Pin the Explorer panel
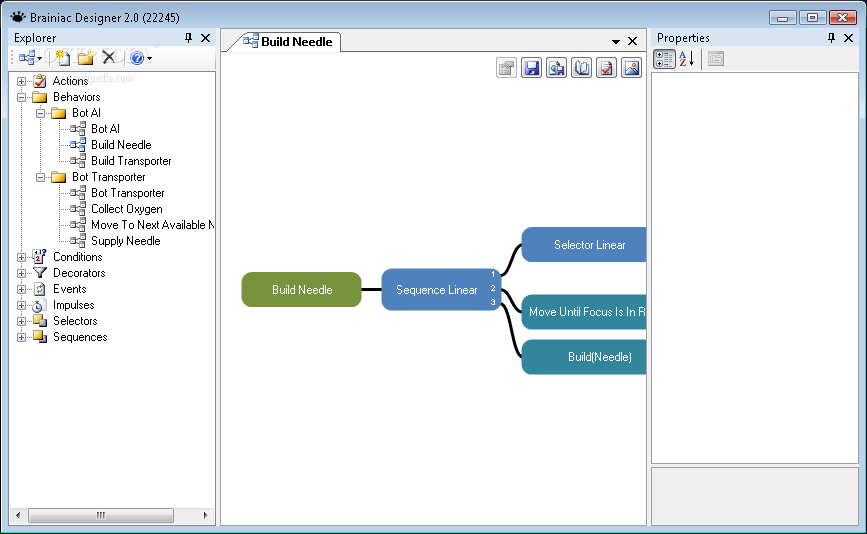This screenshot has height=534, width=867. pos(189,38)
